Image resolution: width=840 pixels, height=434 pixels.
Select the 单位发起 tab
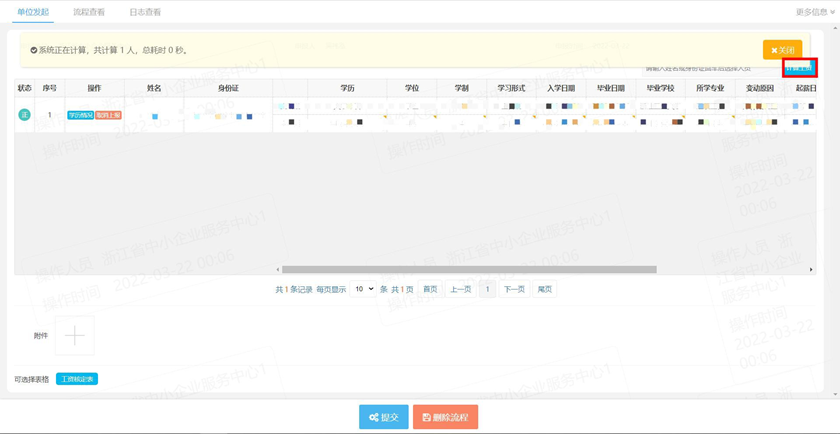coord(33,12)
